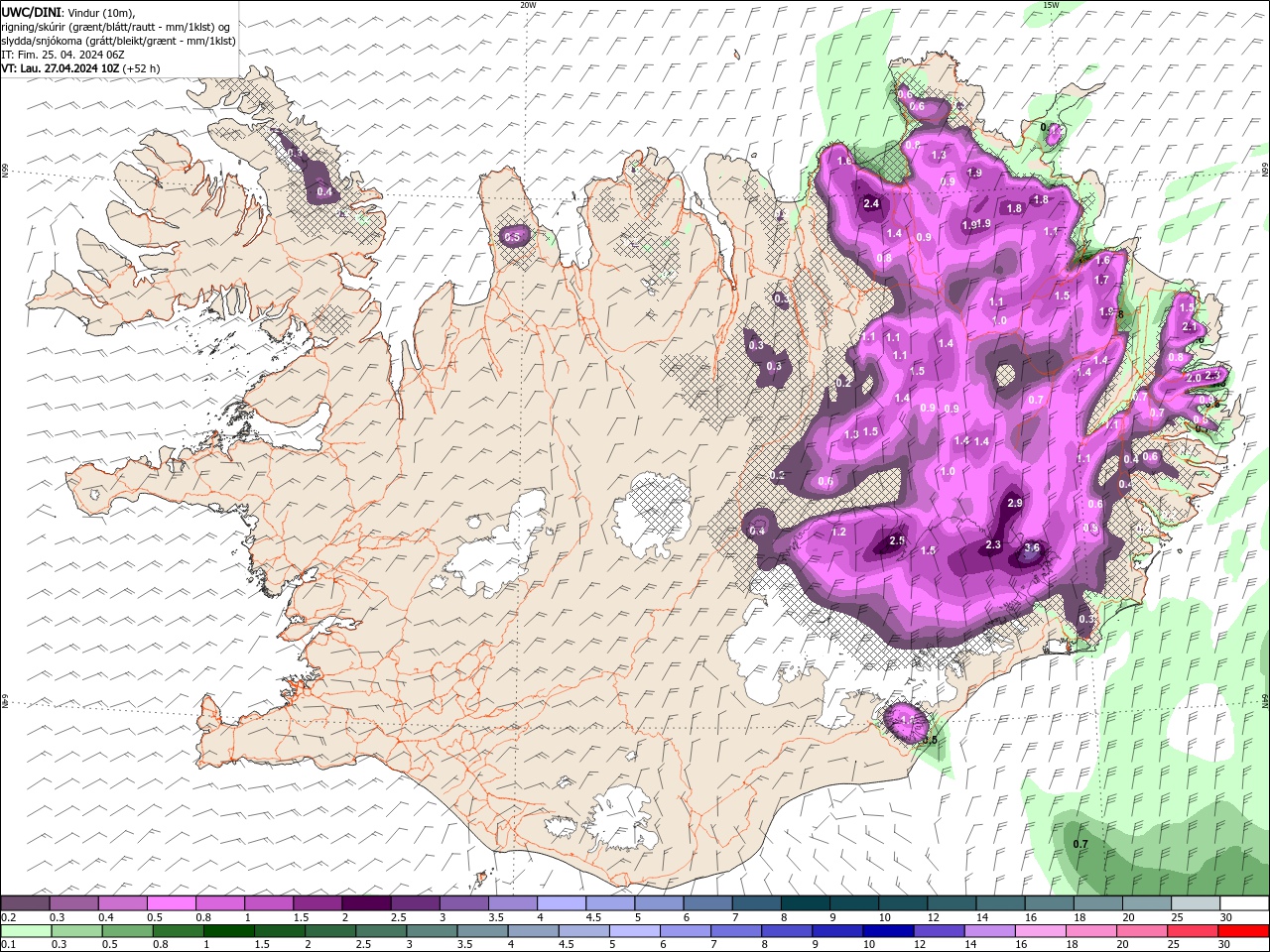Click the bottom-row legend swatch labeled 4
The height and width of the screenshot is (952, 1270).
click(x=533, y=931)
